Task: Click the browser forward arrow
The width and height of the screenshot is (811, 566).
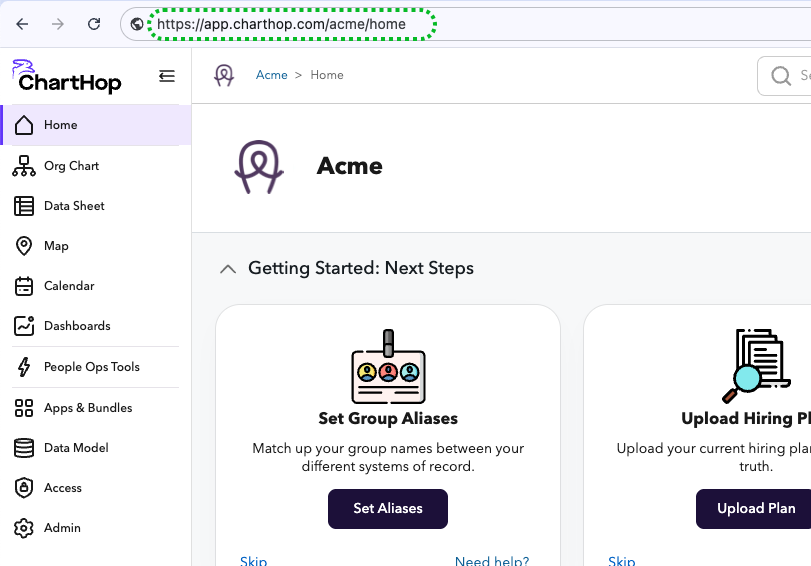Action: coord(58,24)
